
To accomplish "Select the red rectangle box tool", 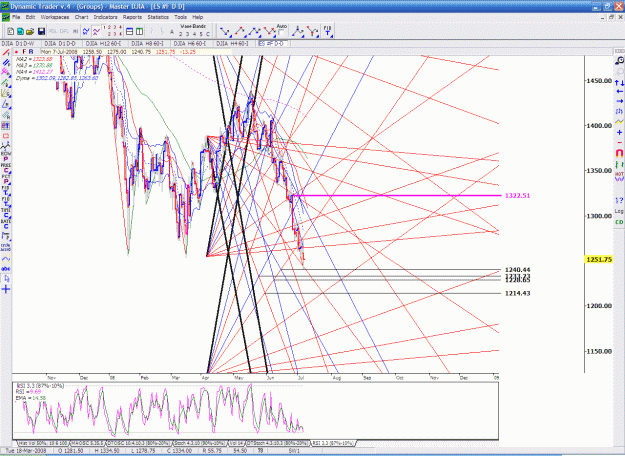I will pyautogui.click(x=6, y=136).
